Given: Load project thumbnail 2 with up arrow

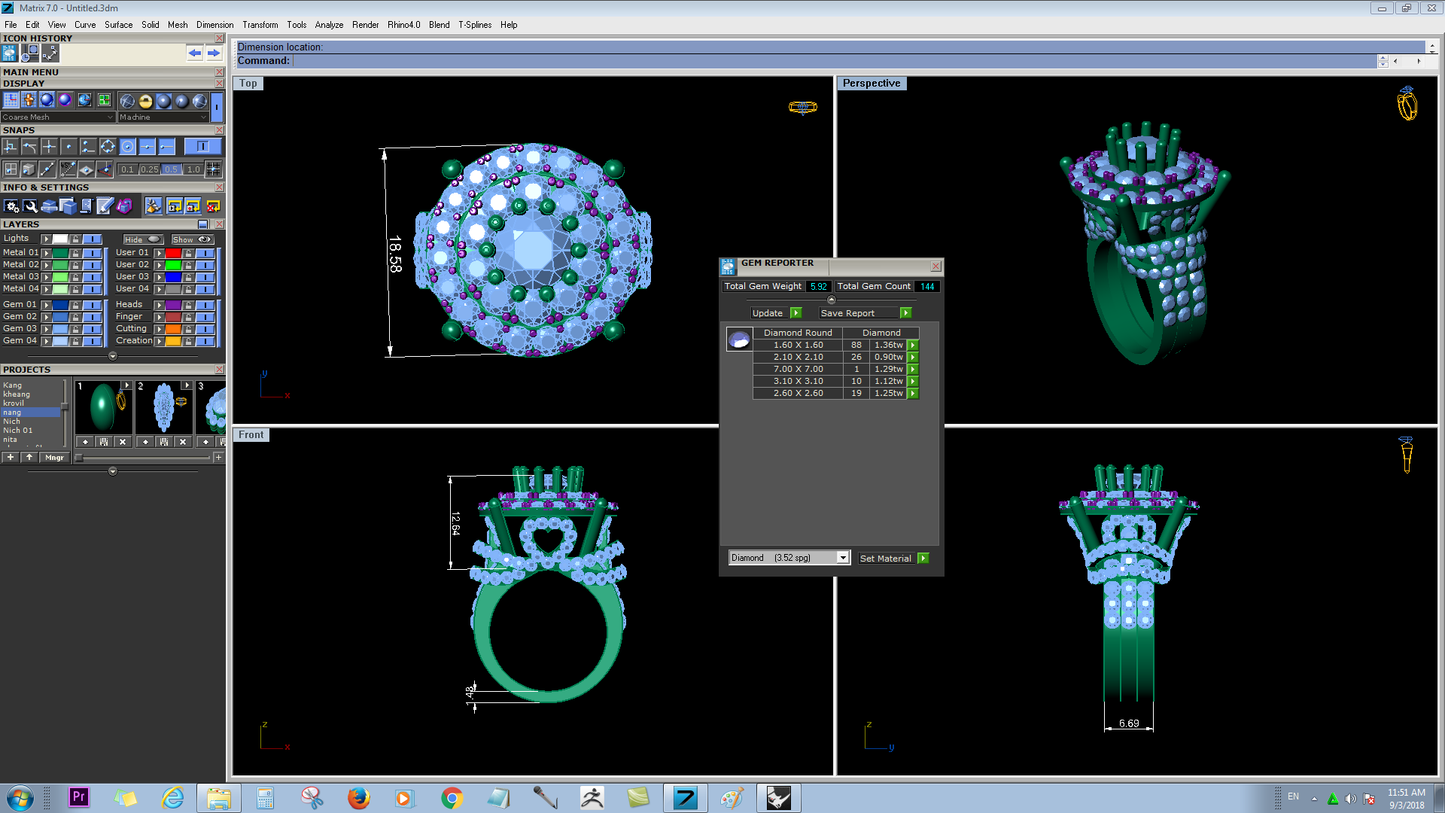Looking at the screenshot, I should (x=145, y=441).
